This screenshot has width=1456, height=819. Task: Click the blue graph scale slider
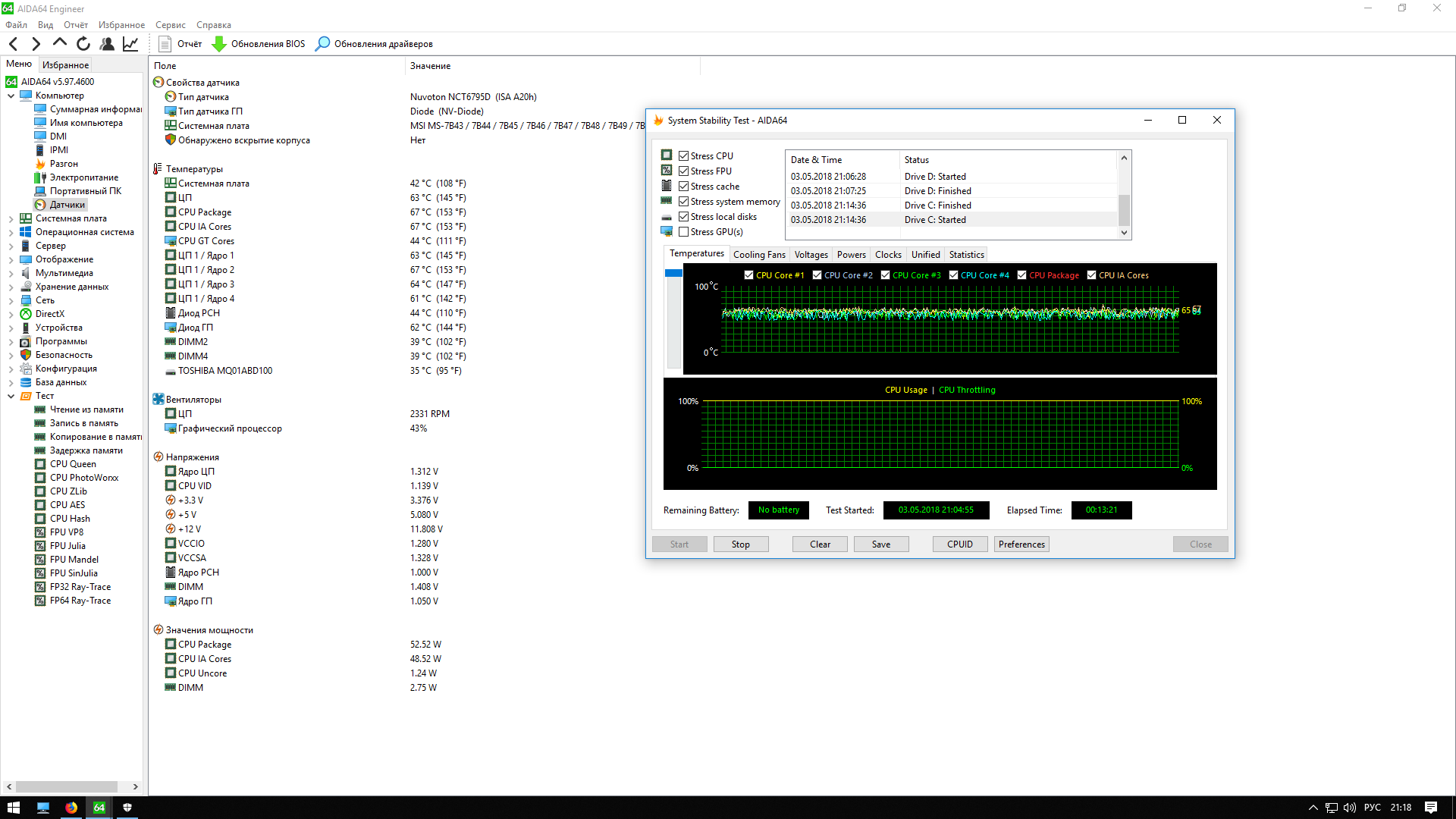pos(673,273)
